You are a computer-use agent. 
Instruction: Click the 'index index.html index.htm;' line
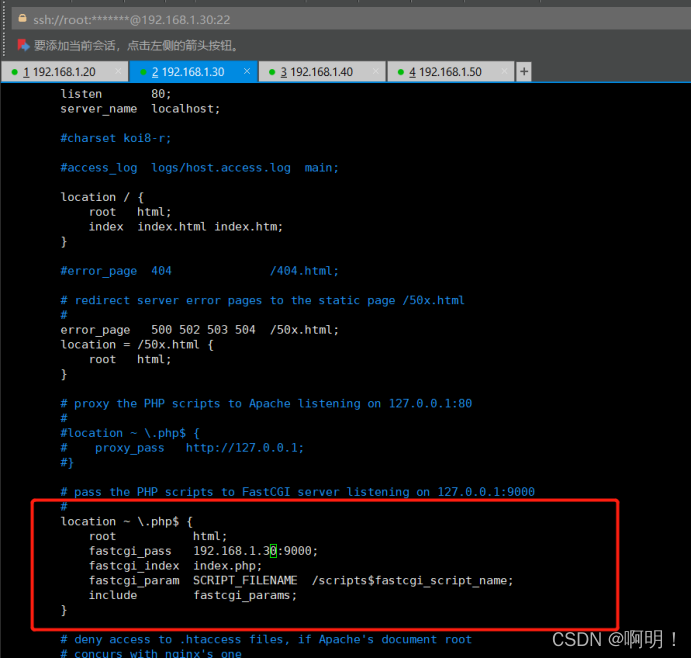[185, 227]
